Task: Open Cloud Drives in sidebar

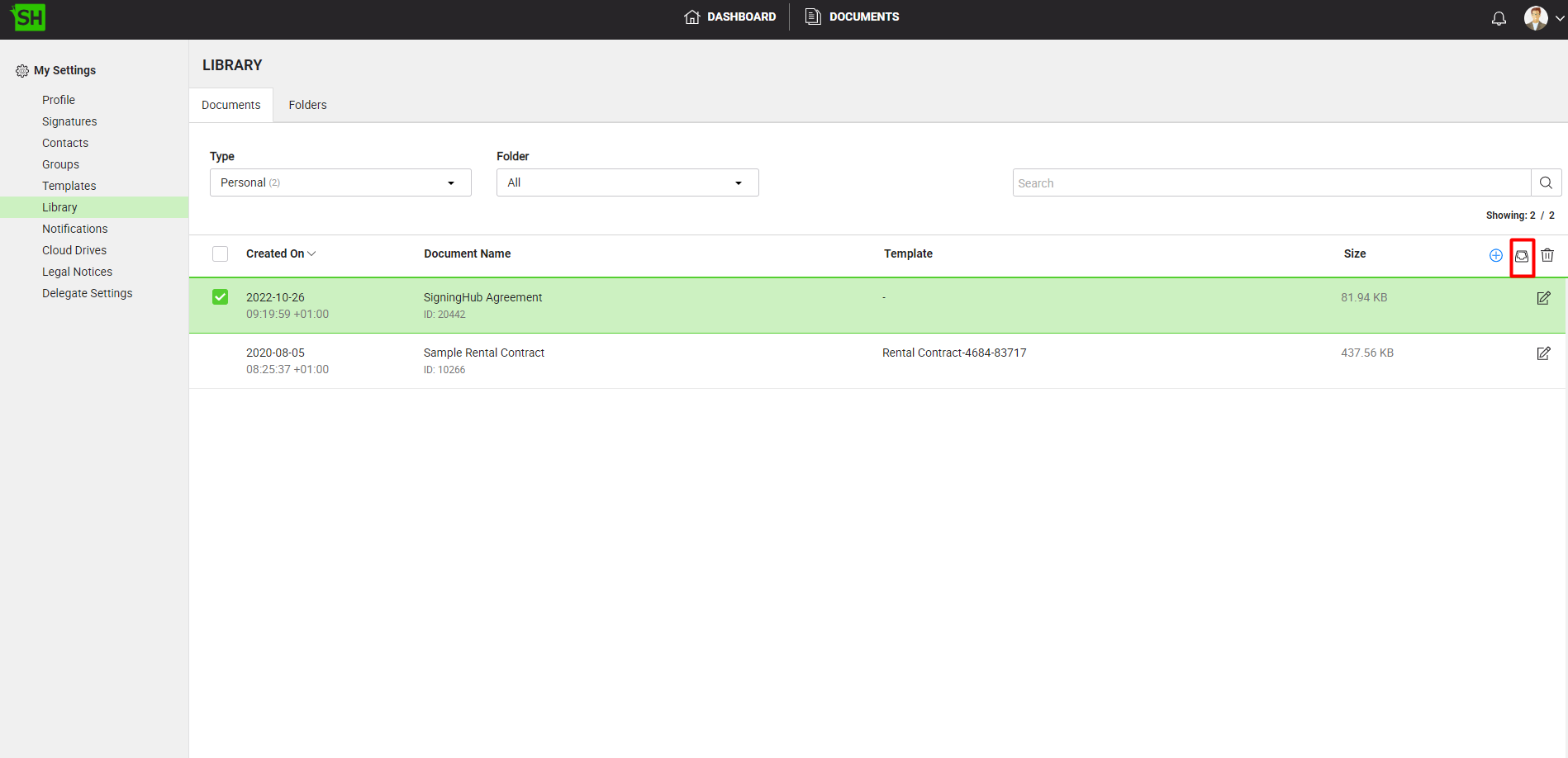Action: tap(74, 250)
